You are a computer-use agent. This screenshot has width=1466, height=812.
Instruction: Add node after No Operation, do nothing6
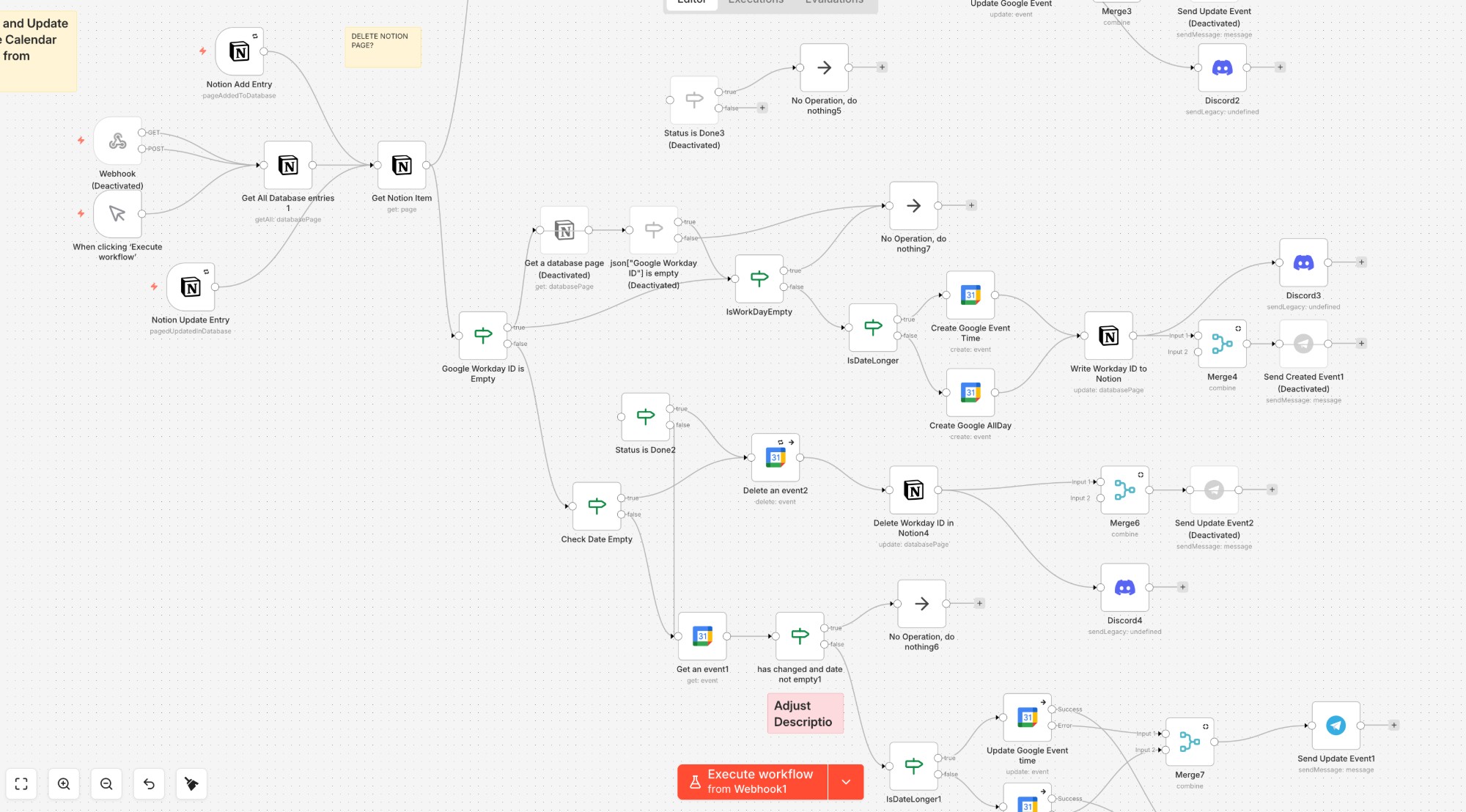click(x=979, y=604)
